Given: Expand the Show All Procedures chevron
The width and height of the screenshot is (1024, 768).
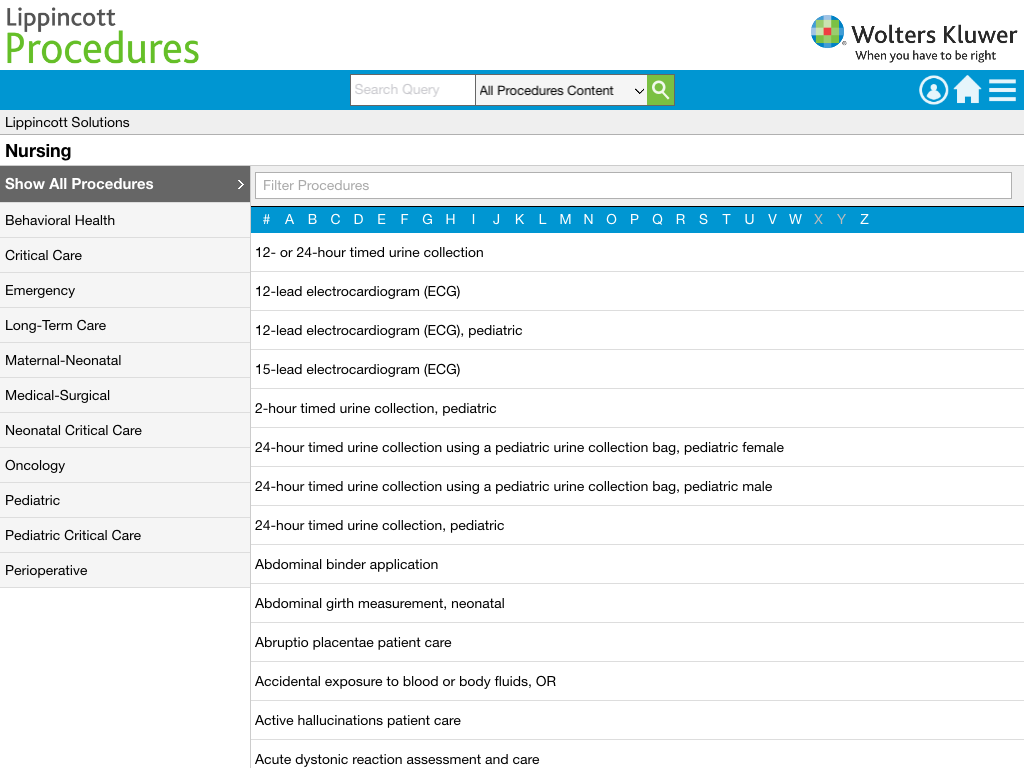Looking at the screenshot, I should click(x=240, y=184).
